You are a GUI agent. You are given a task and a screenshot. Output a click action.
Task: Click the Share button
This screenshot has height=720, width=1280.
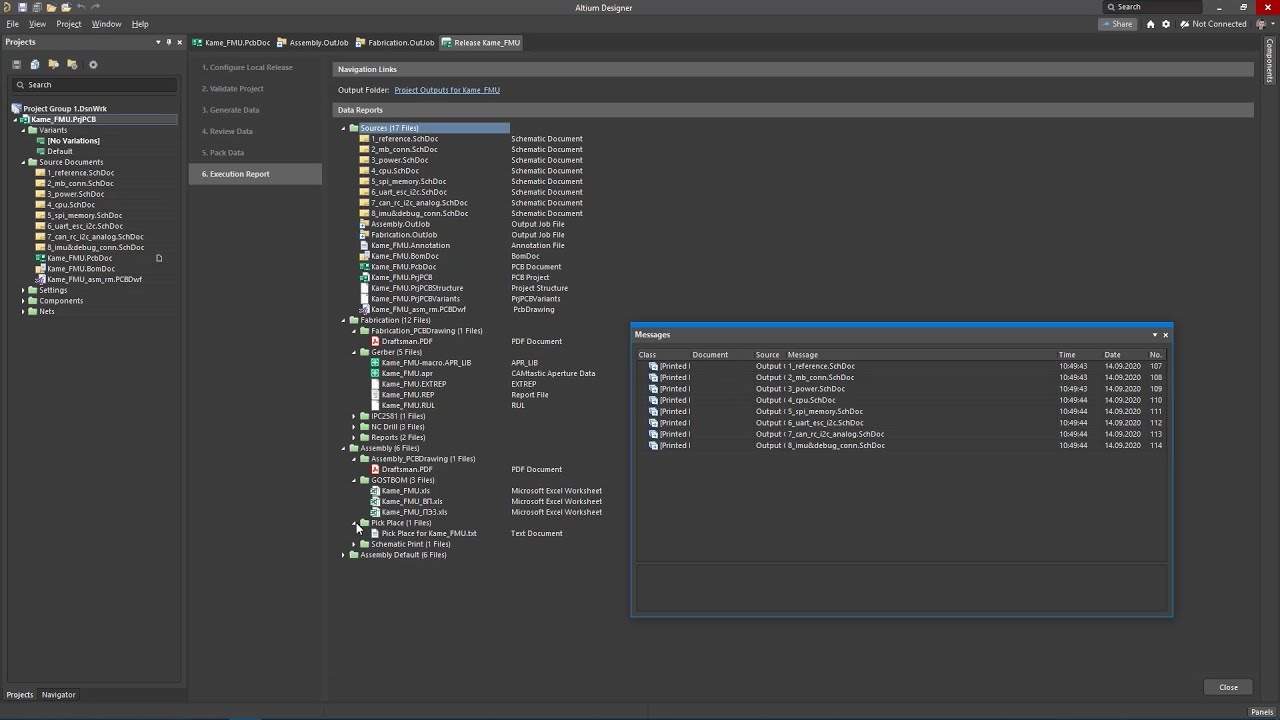(x=1117, y=24)
